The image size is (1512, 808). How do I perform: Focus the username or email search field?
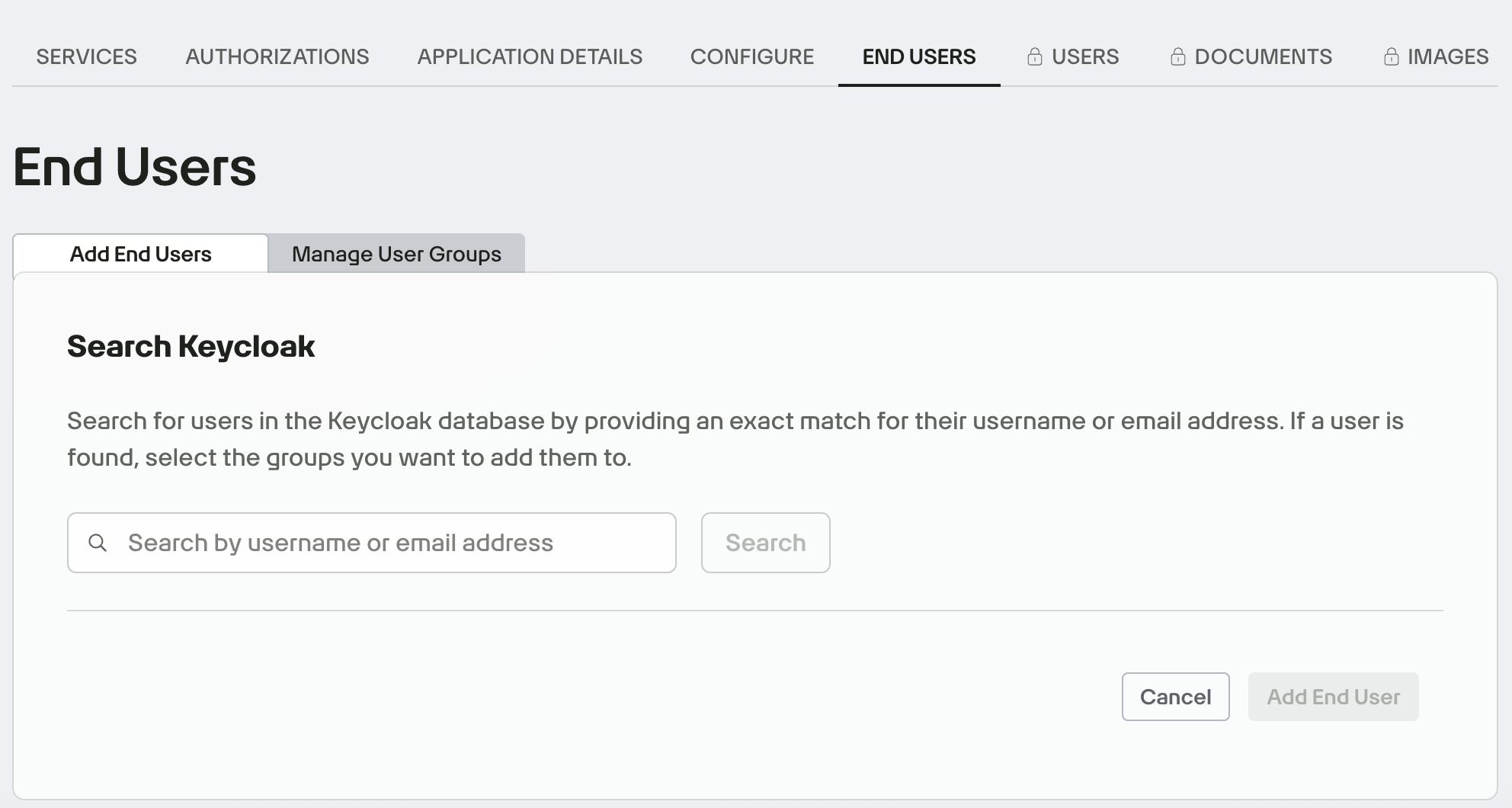point(381,543)
